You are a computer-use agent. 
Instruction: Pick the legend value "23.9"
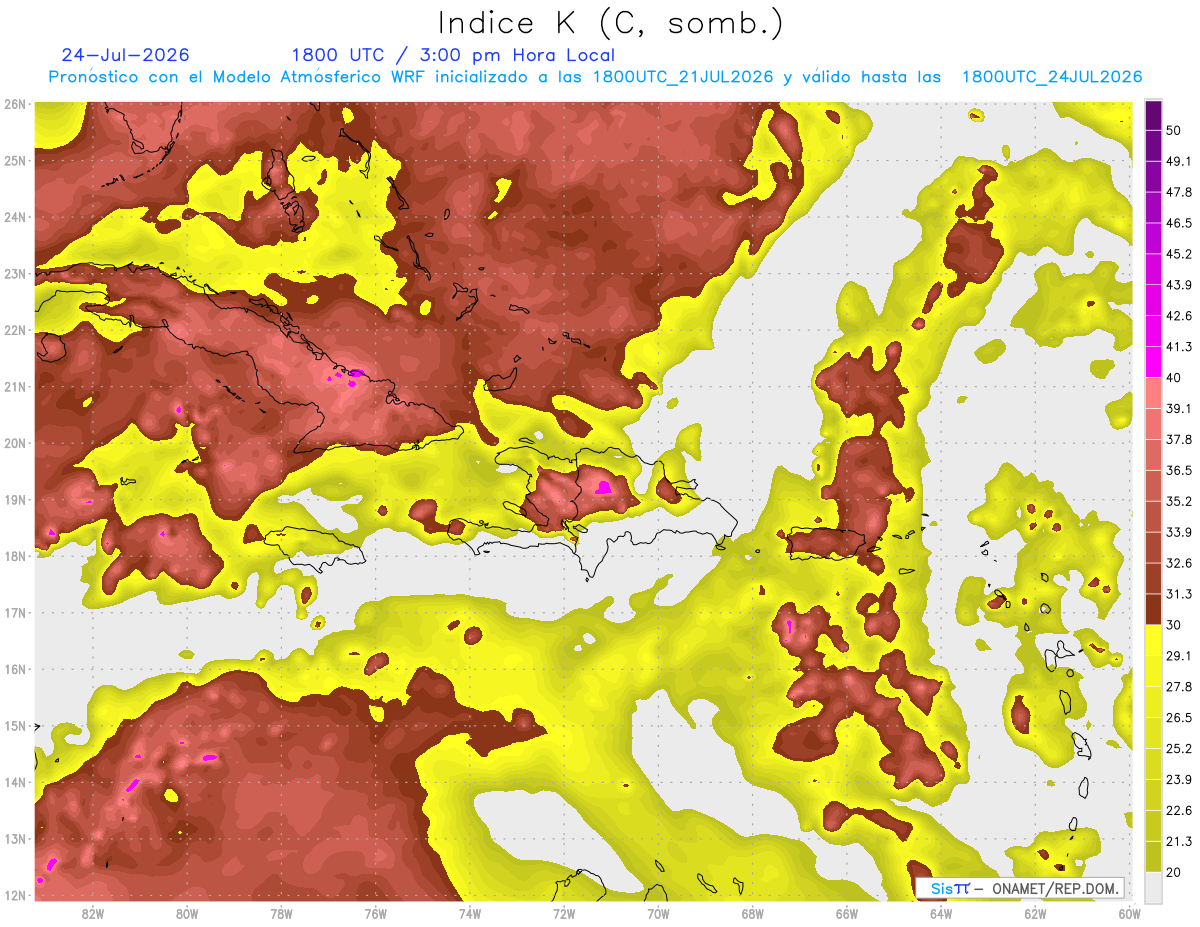pos(1179,780)
